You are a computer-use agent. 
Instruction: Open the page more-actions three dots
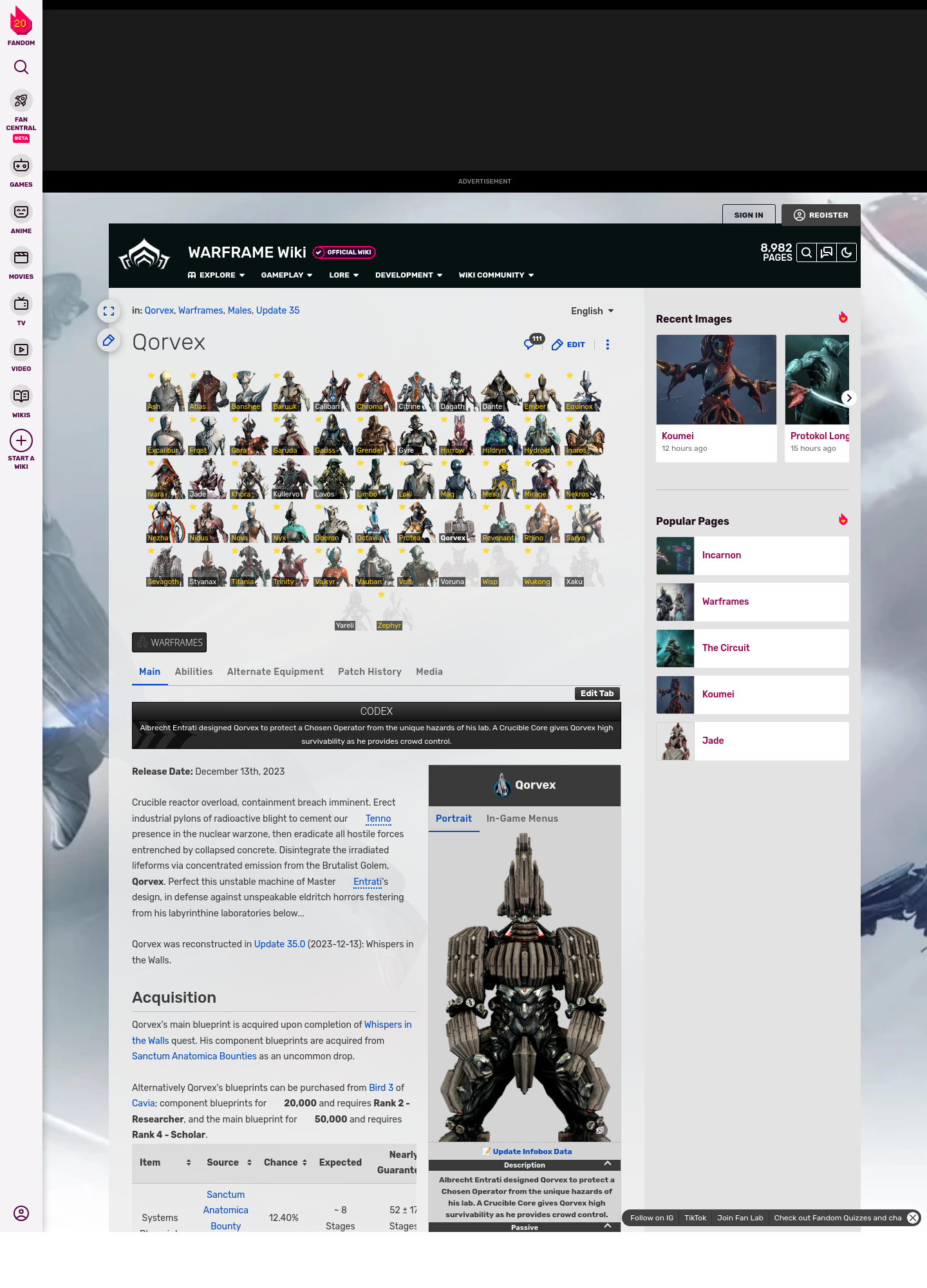(608, 345)
